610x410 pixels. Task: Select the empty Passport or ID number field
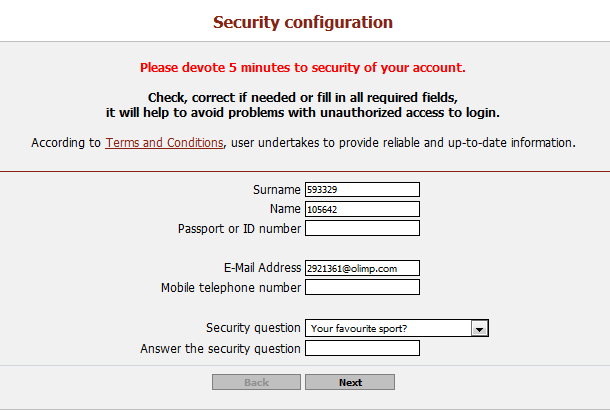tap(362, 228)
